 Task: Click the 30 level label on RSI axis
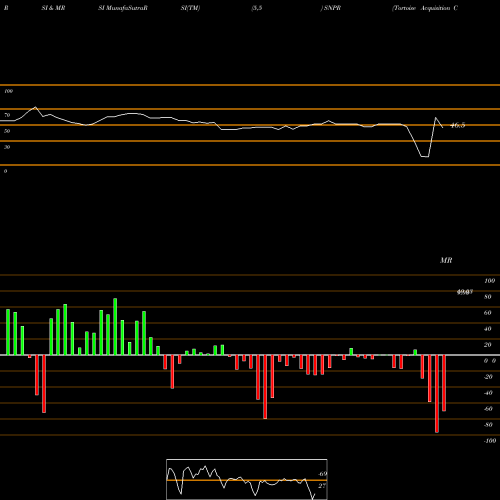click(7, 147)
